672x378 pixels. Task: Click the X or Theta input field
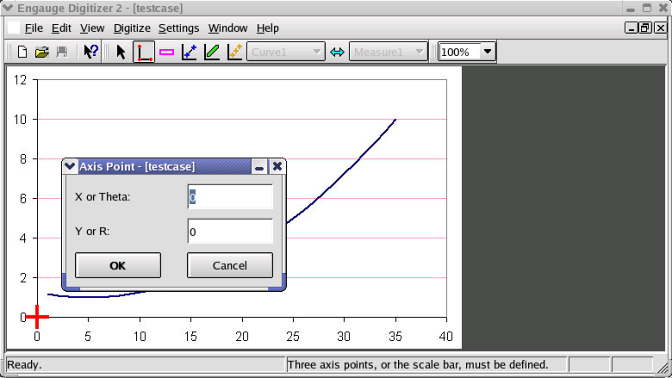[x=230, y=197]
